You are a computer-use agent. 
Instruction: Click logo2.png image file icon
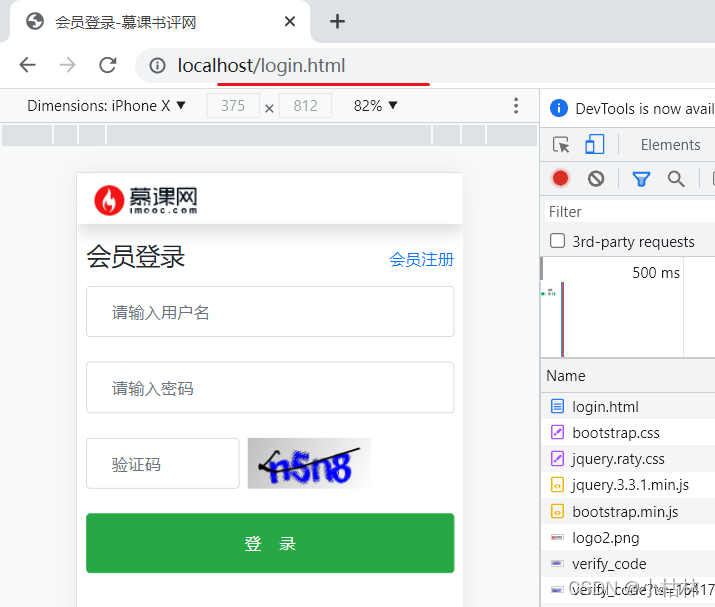coord(557,537)
